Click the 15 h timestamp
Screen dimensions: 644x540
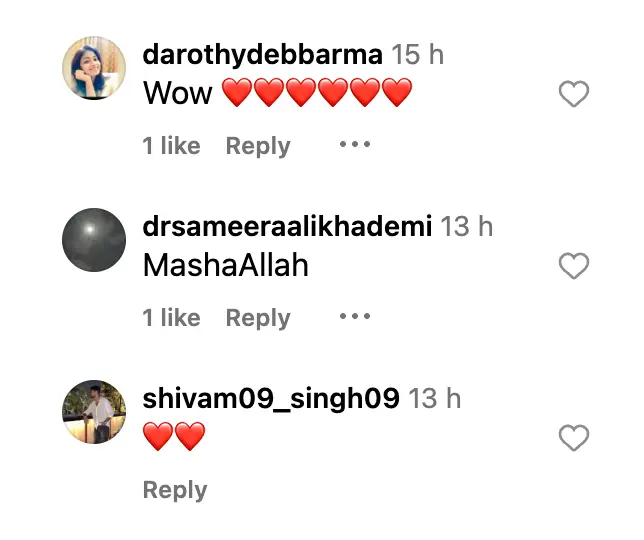(418, 55)
